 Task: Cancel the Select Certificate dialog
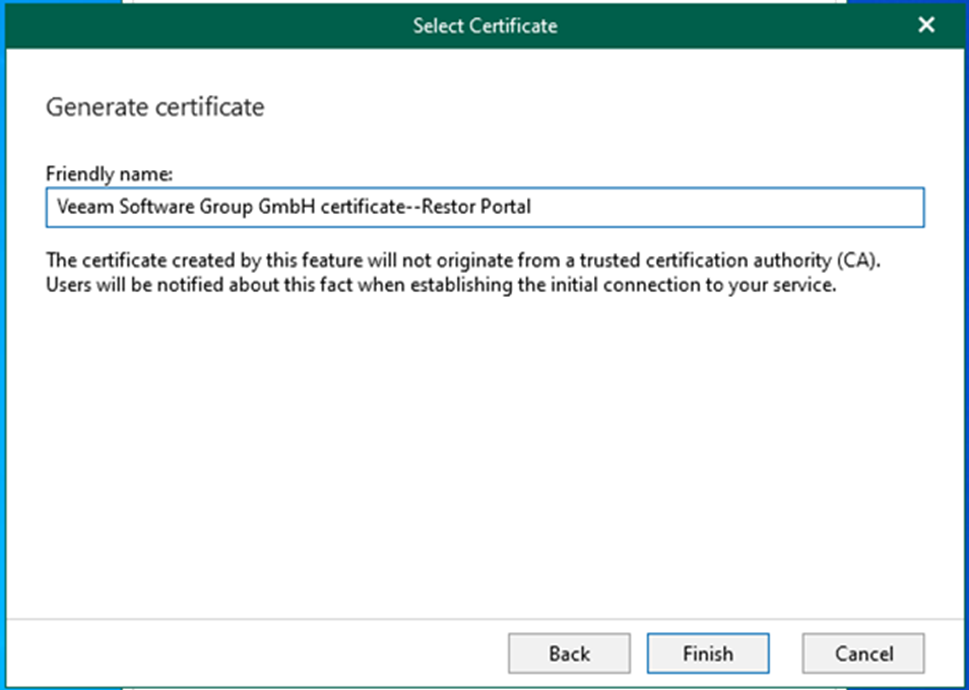click(863, 653)
